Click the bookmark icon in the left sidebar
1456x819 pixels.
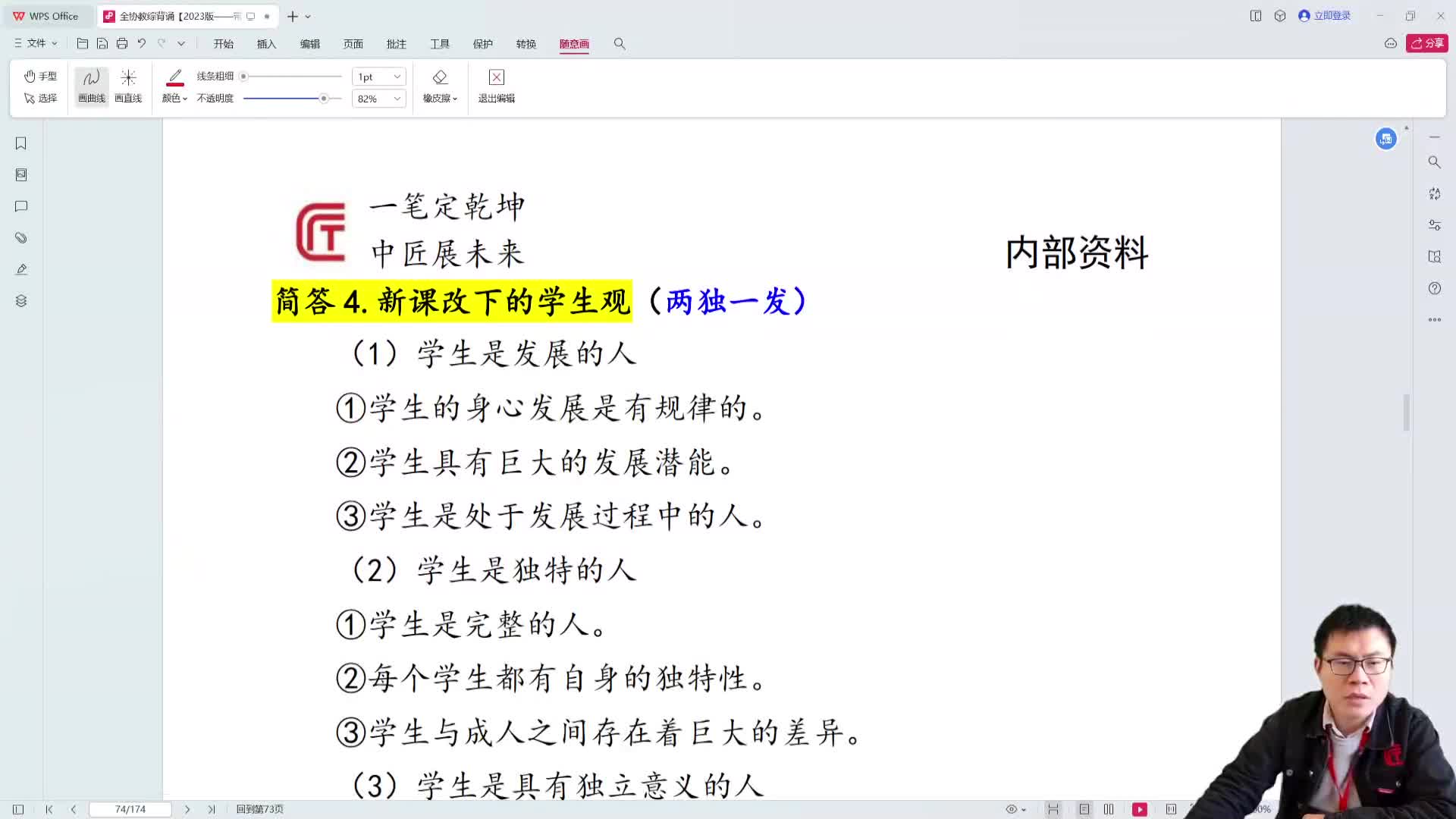(20, 143)
